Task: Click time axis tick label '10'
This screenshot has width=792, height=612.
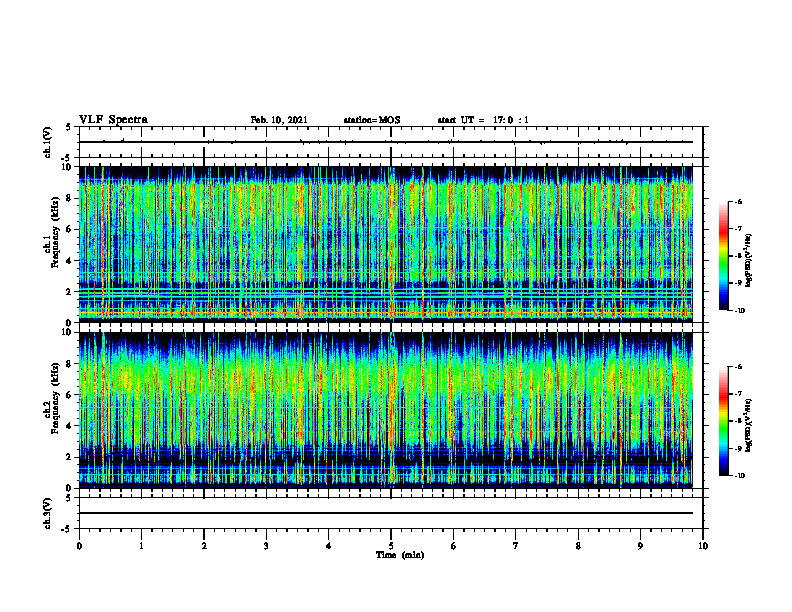Action: click(703, 546)
